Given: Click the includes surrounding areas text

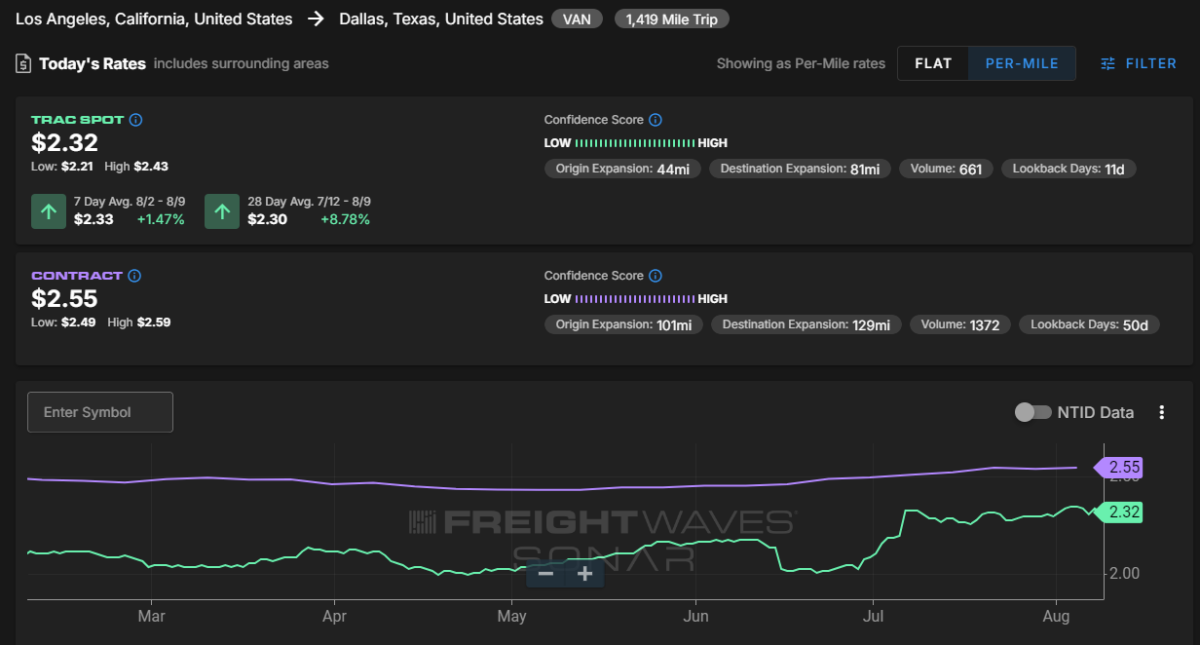Looking at the screenshot, I should 241,64.
